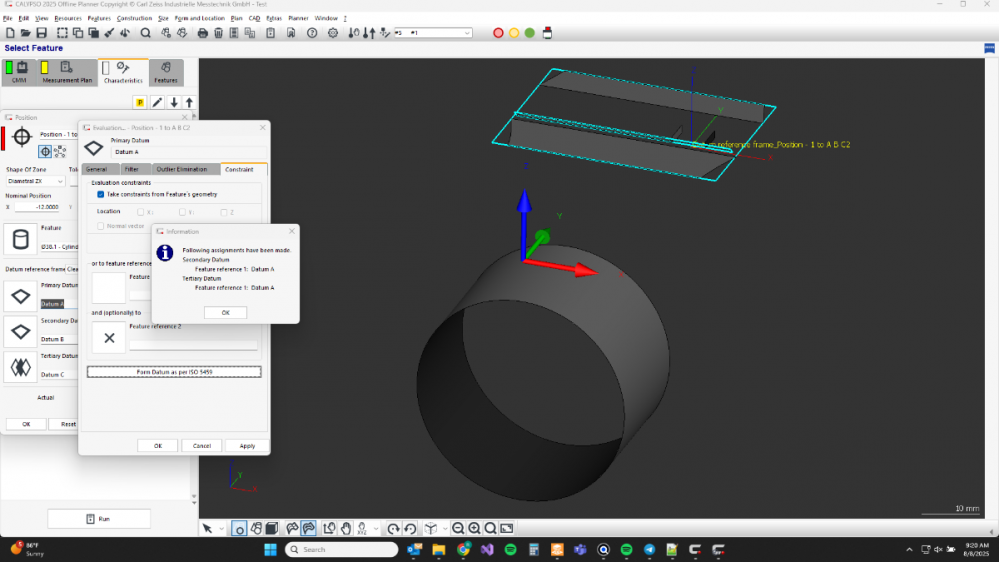Expand the selection arrow tool dropdown
The width and height of the screenshot is (999, 562).
pos(221,528)
